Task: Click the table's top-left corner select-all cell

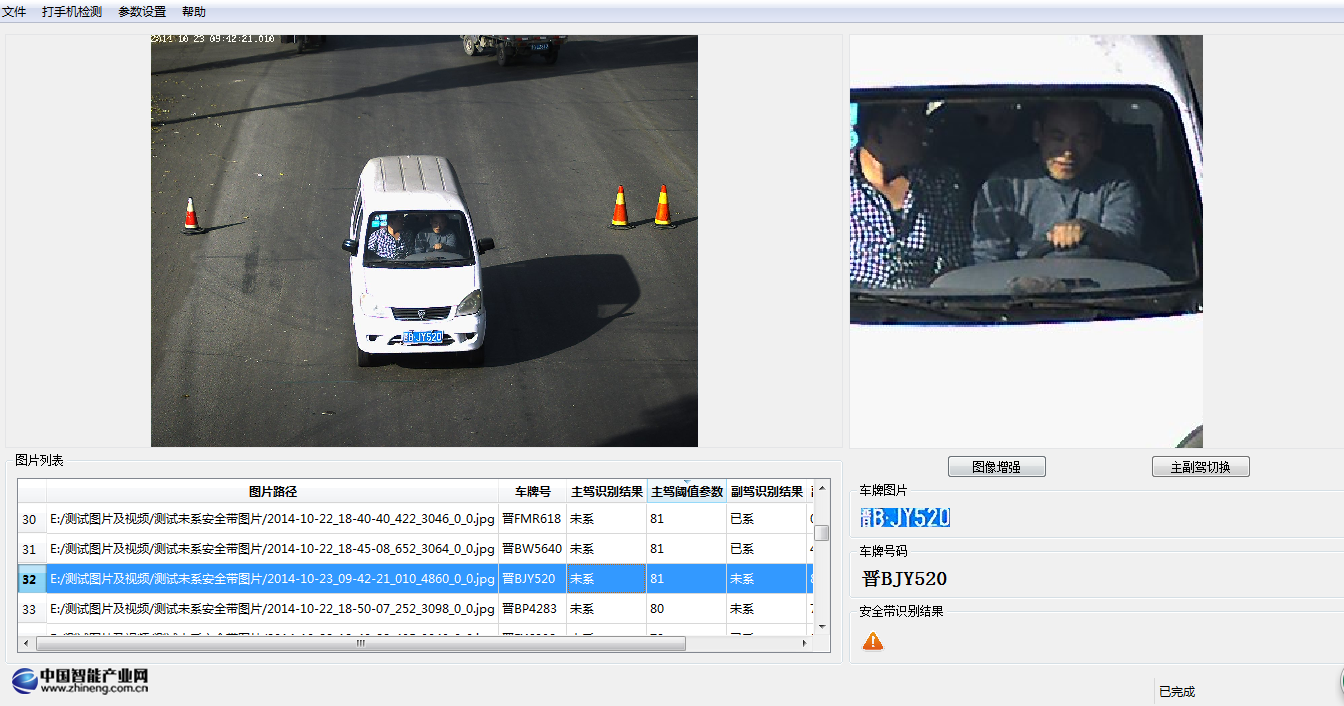Action: (32, 491)
